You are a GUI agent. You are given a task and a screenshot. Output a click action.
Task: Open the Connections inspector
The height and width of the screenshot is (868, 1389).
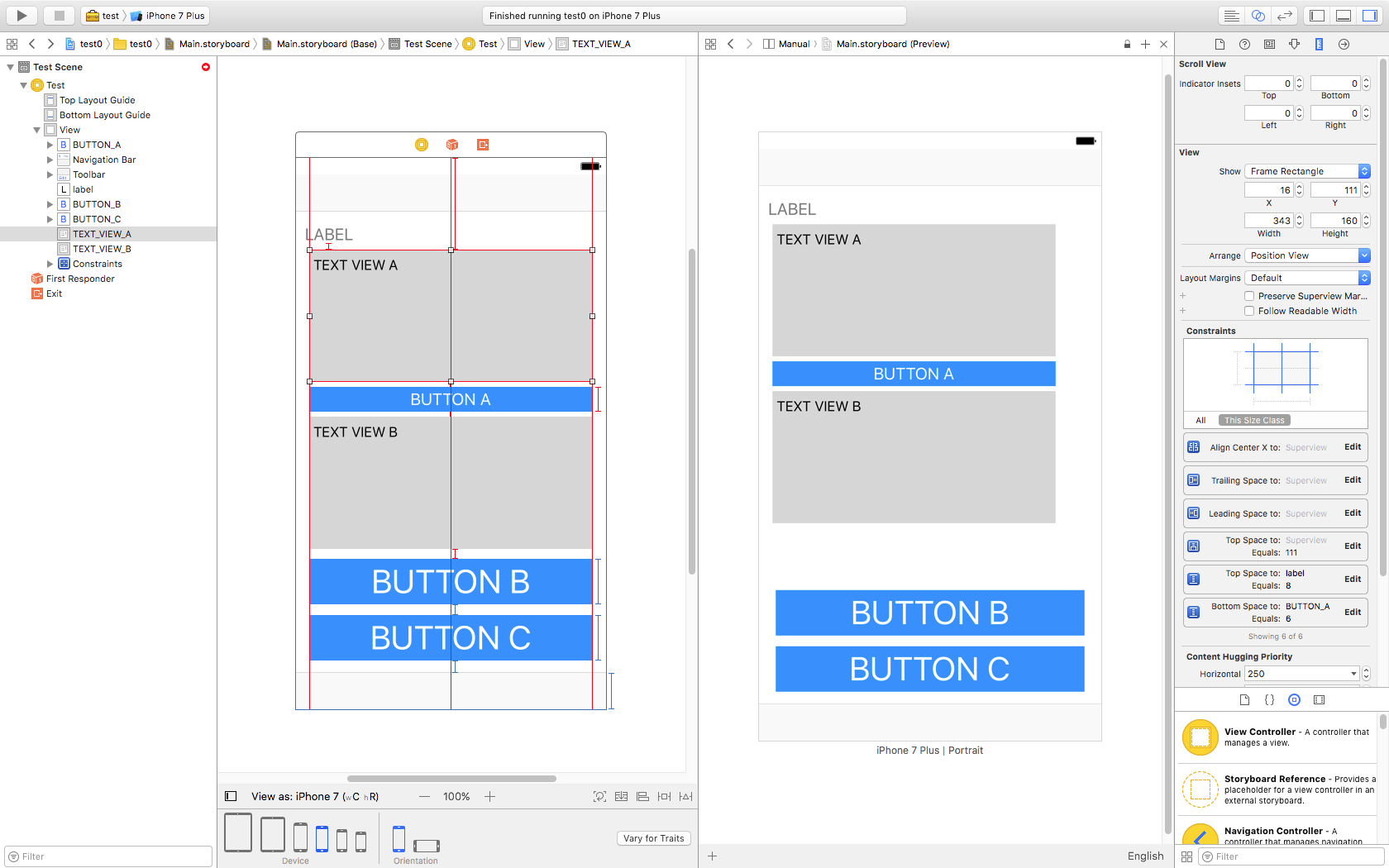pos(1344,44)
